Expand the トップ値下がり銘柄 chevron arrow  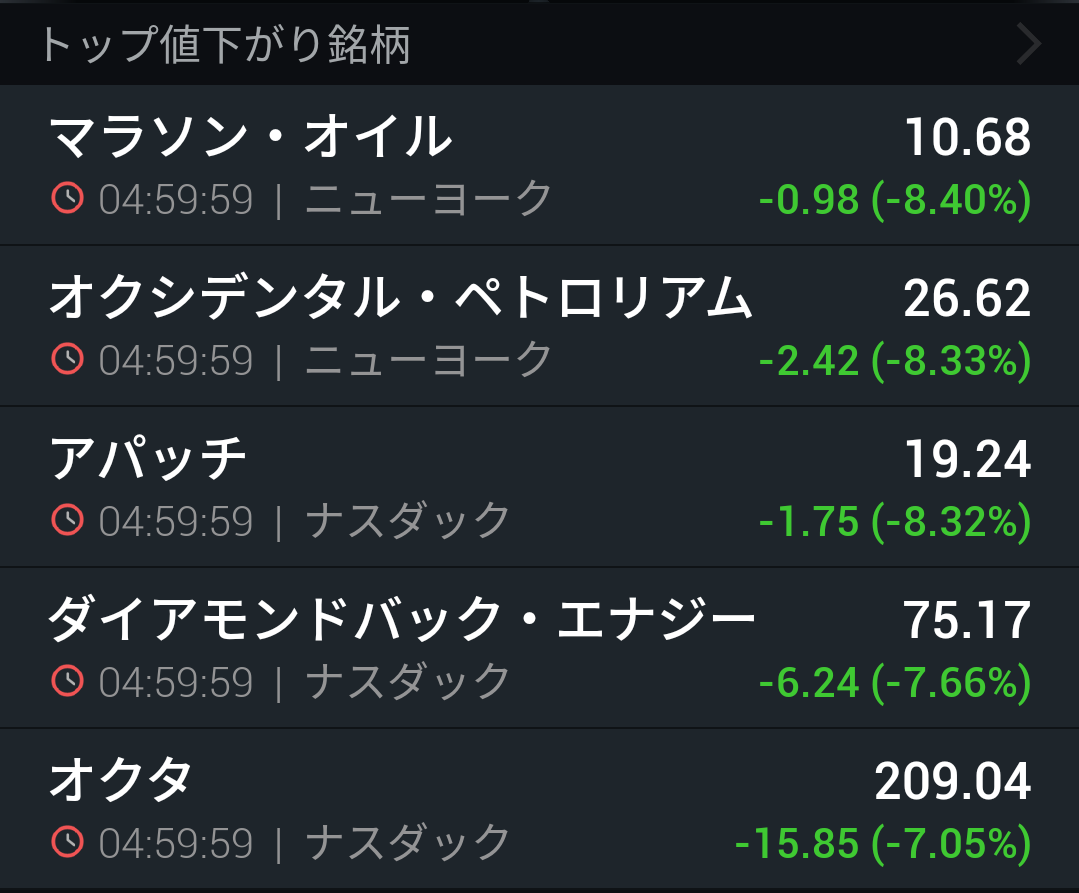tap(1029, 44)
